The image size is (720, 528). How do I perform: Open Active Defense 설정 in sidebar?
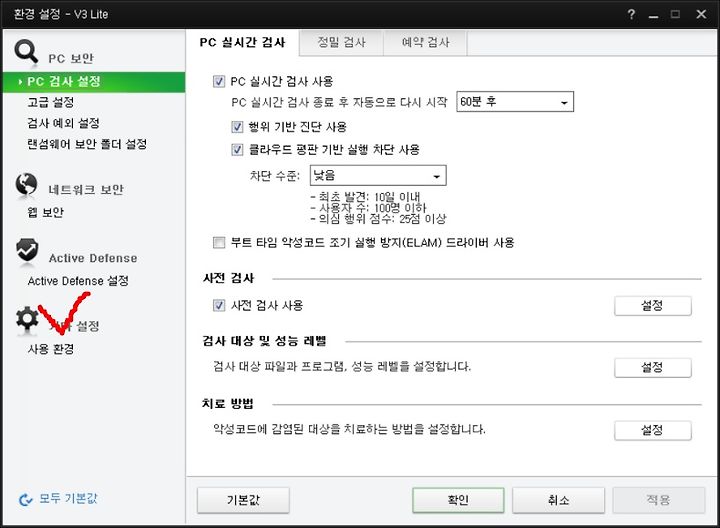click(78, 281)
